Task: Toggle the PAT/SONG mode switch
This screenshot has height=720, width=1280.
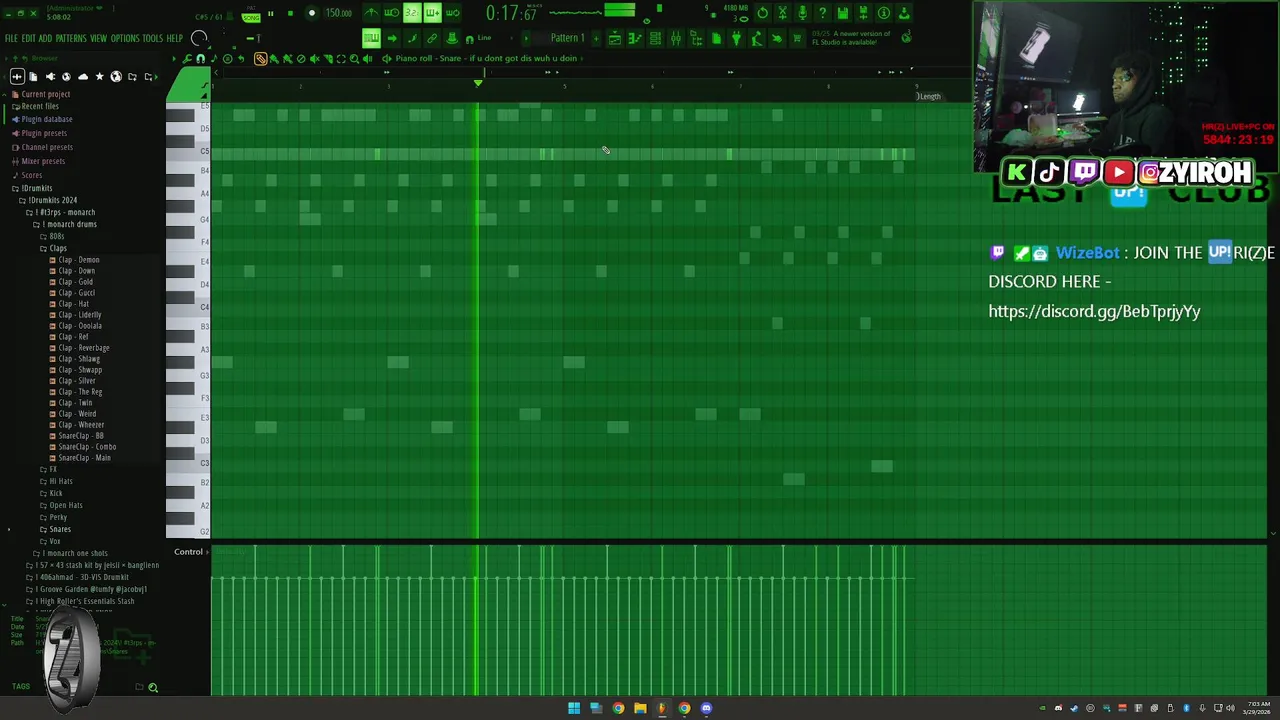Action: 251,15
